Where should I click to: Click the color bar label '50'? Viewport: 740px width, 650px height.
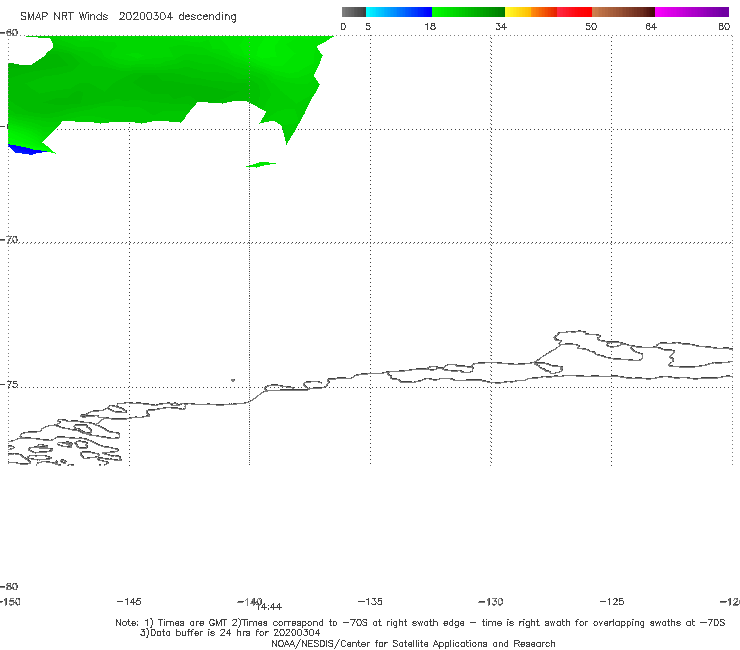[x=591, y=27]
